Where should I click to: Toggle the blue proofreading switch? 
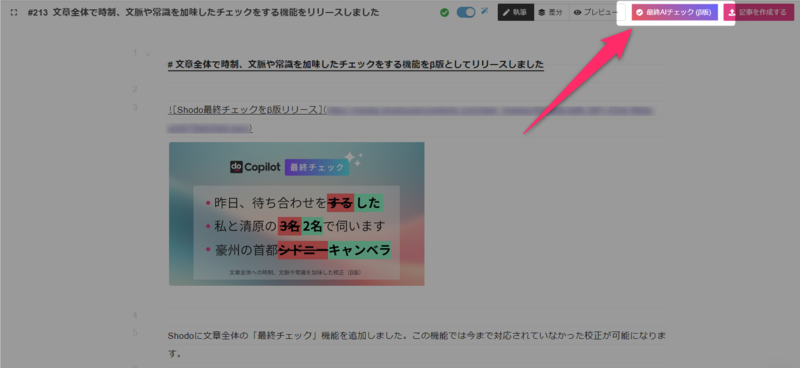(466, 12)
